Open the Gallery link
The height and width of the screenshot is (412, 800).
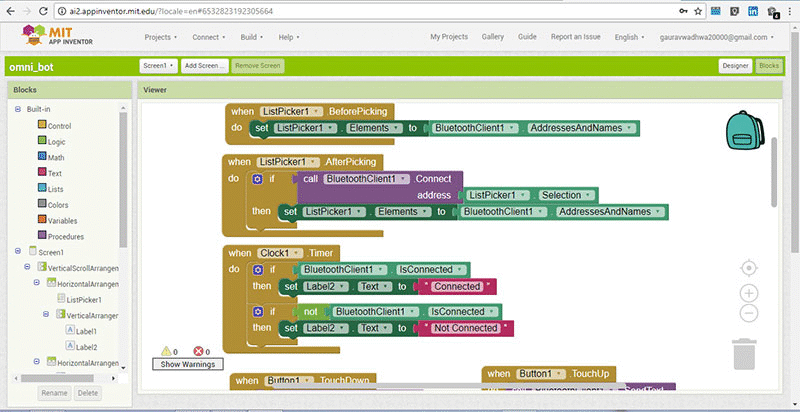click(493, 37)
